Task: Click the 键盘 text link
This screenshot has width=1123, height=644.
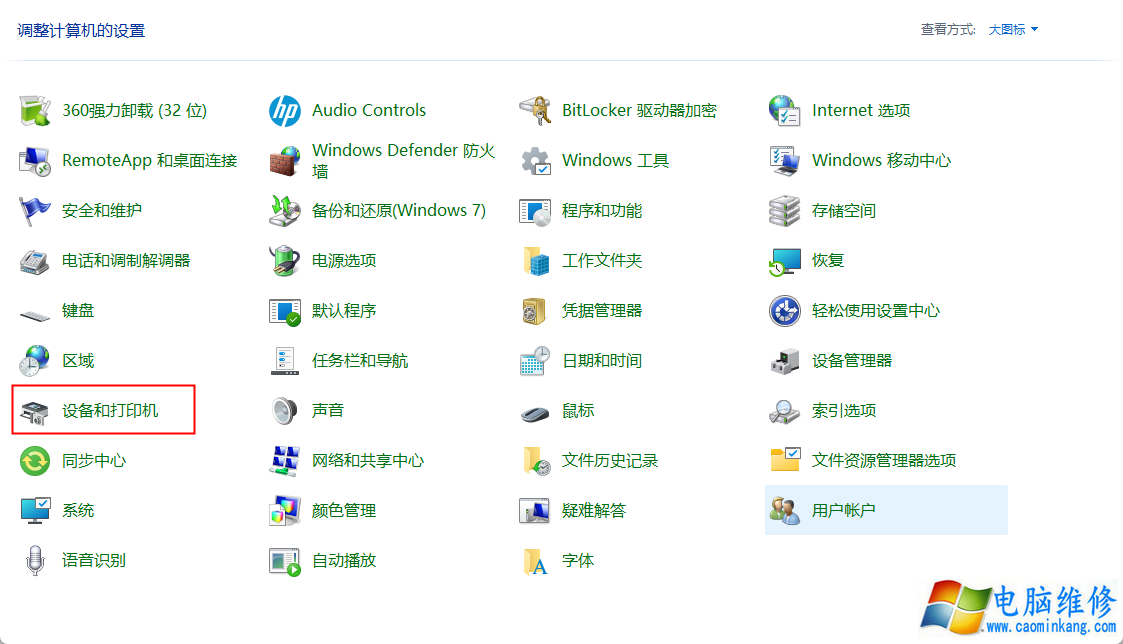Action: [x=78, y=311]
